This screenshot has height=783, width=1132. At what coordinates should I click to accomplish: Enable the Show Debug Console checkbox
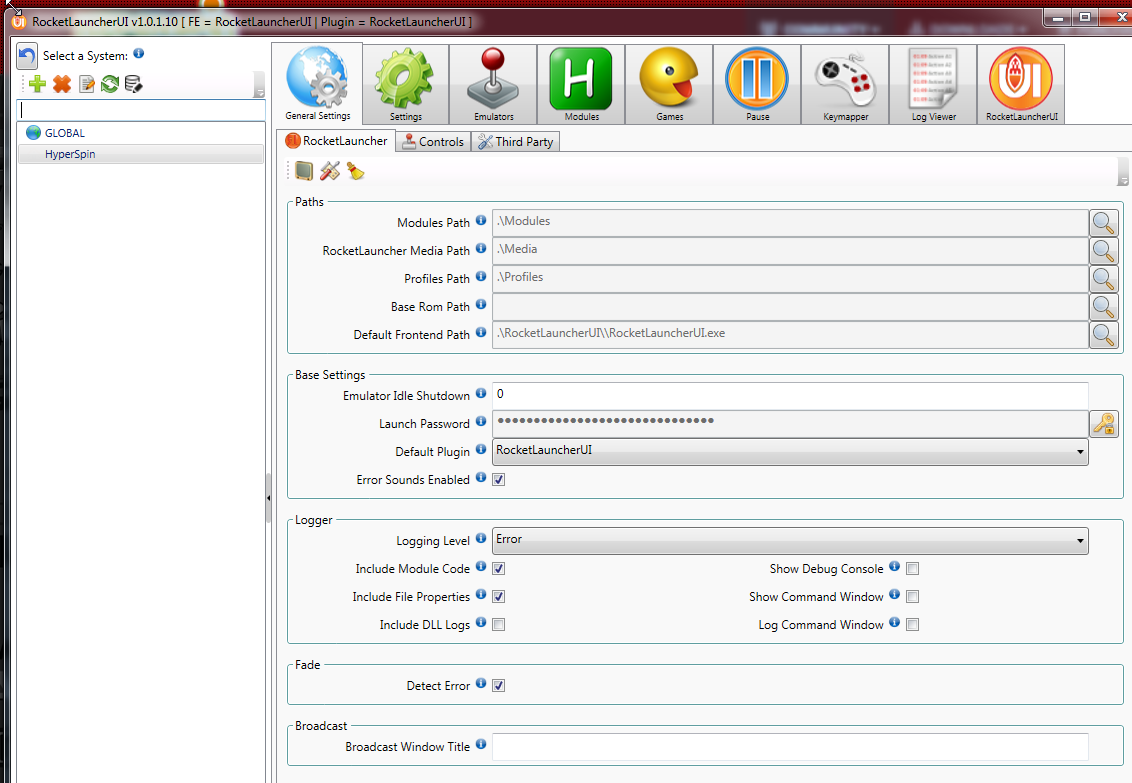912,569
